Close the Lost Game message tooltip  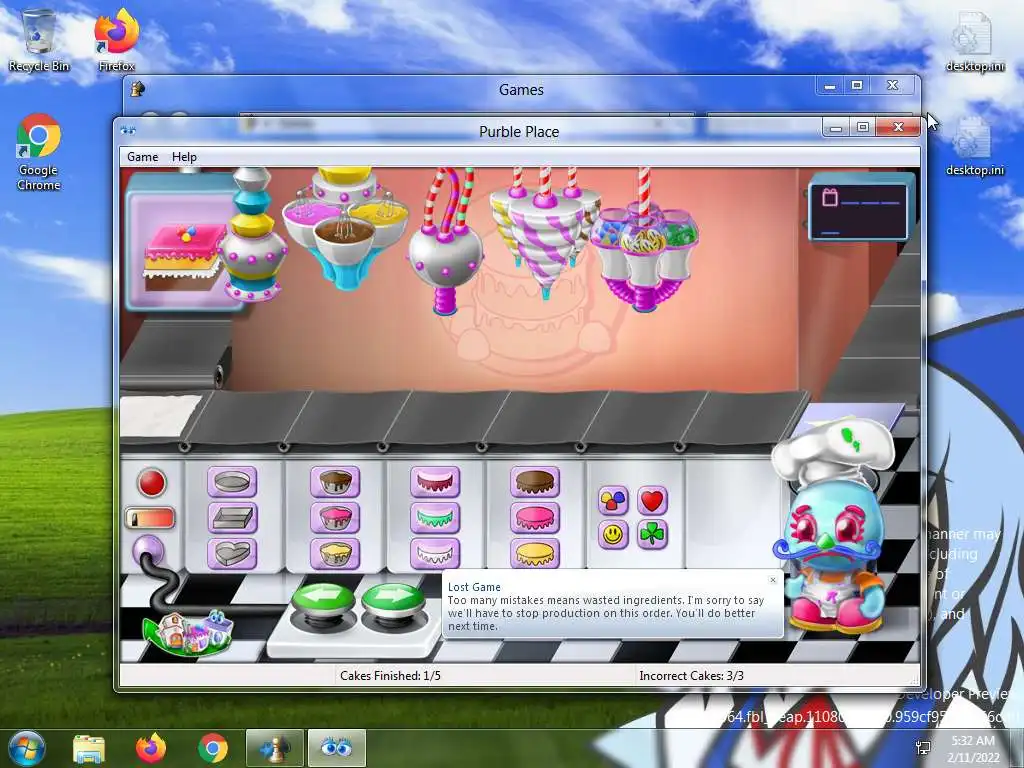773,580
